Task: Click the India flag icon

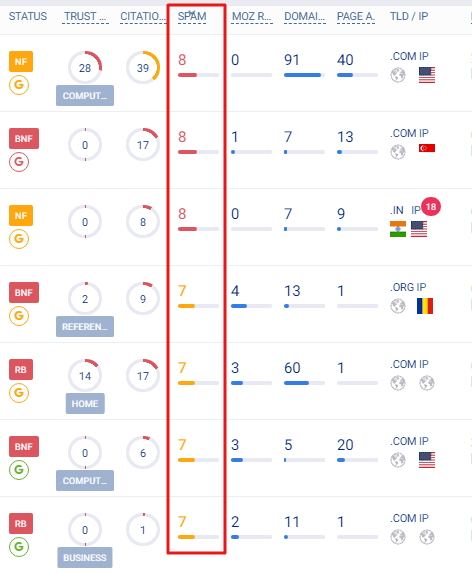Action: (x=398, y=229)
